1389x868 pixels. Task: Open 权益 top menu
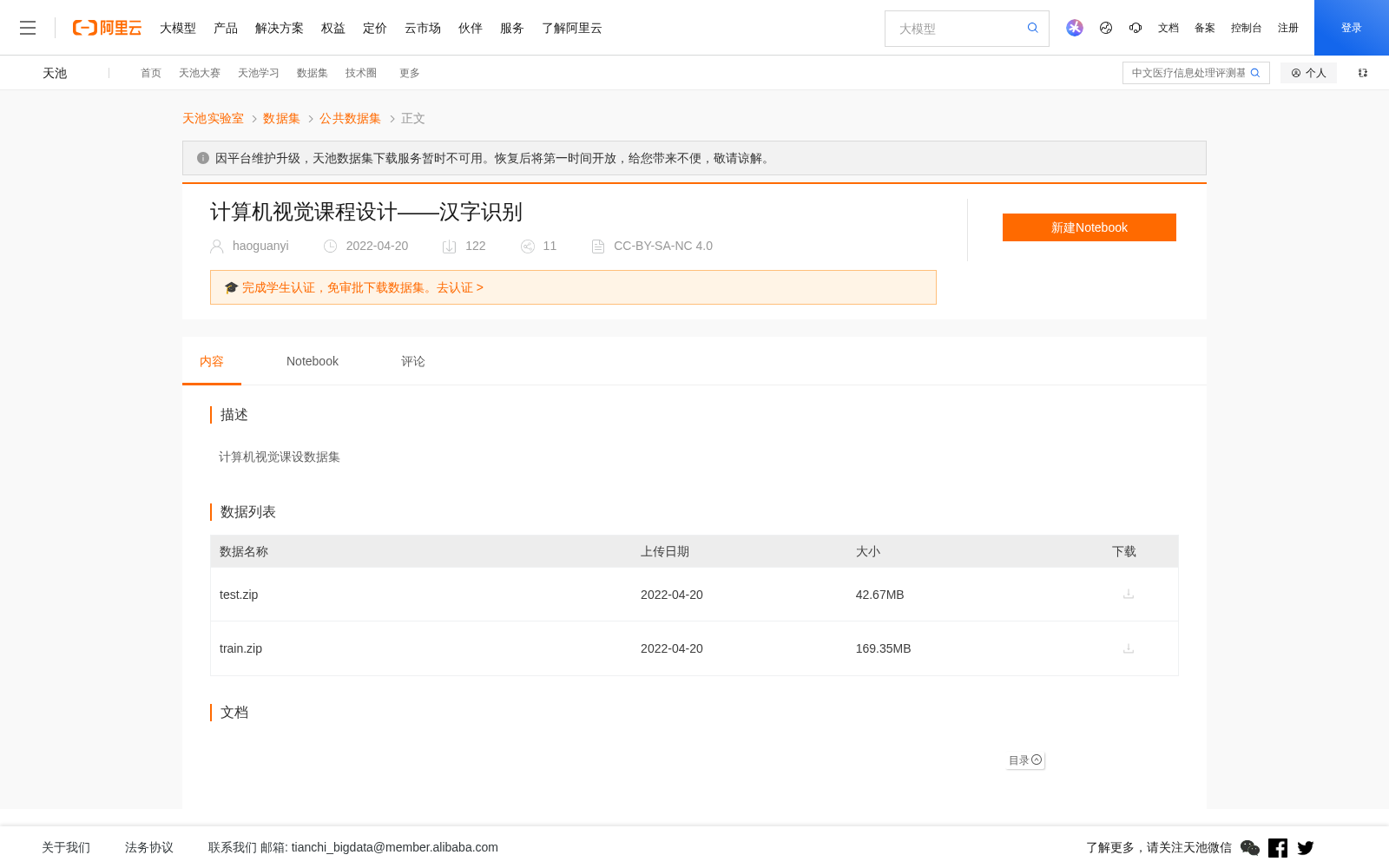point(333,28)
